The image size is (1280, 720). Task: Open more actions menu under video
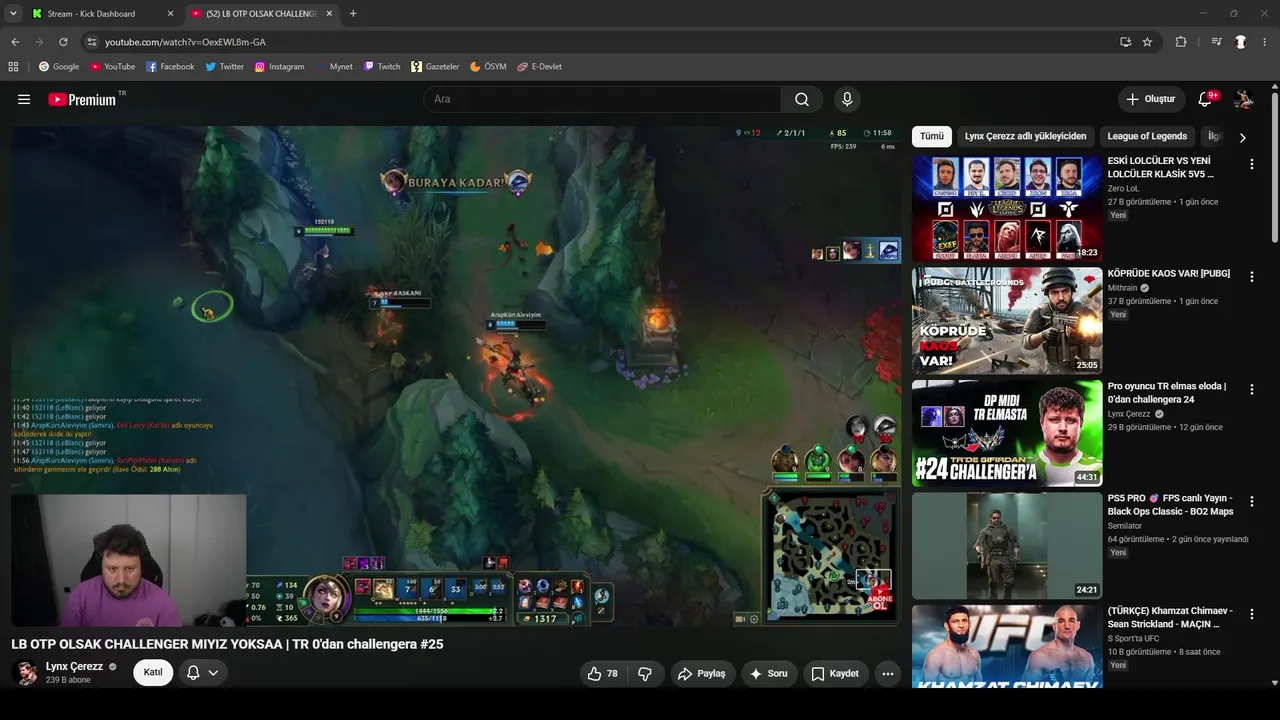click(888, 674)
